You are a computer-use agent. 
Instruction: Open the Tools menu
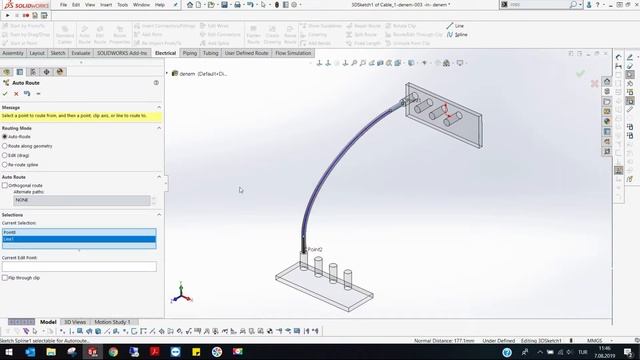point(122,5)
